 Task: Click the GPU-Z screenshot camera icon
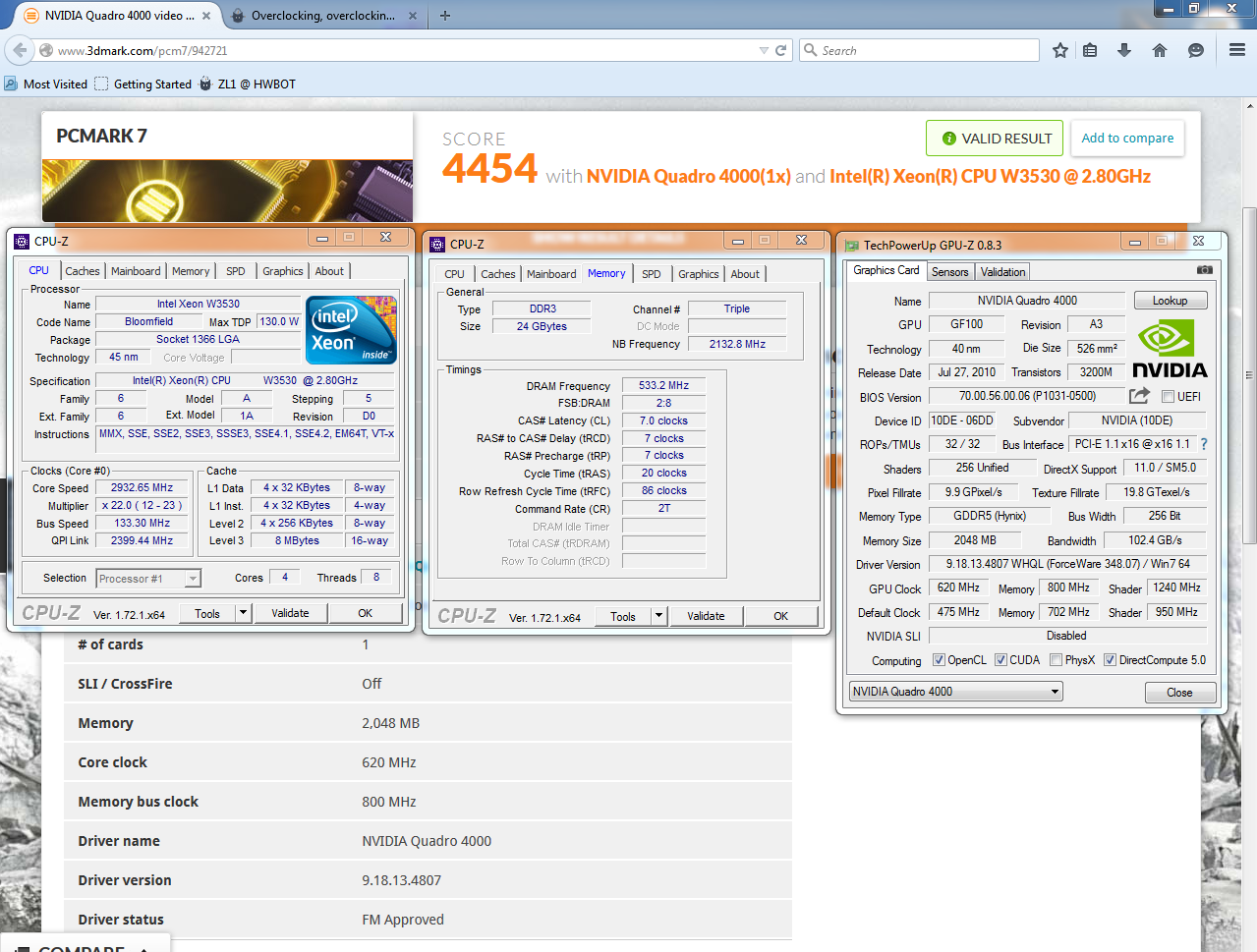point(1205,270)
